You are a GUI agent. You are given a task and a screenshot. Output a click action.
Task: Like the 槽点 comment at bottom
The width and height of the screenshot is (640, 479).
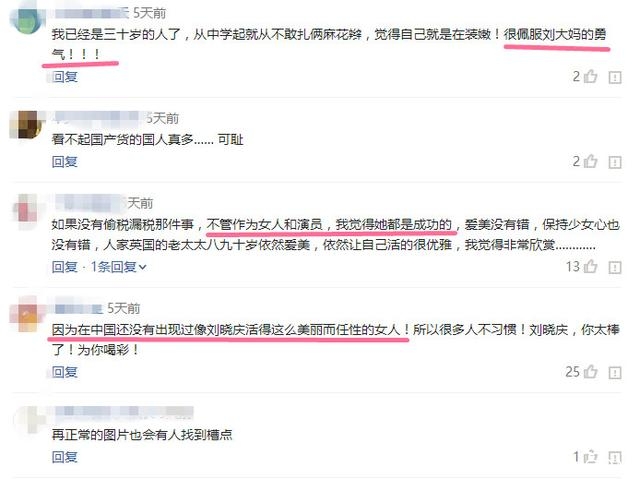590,457
